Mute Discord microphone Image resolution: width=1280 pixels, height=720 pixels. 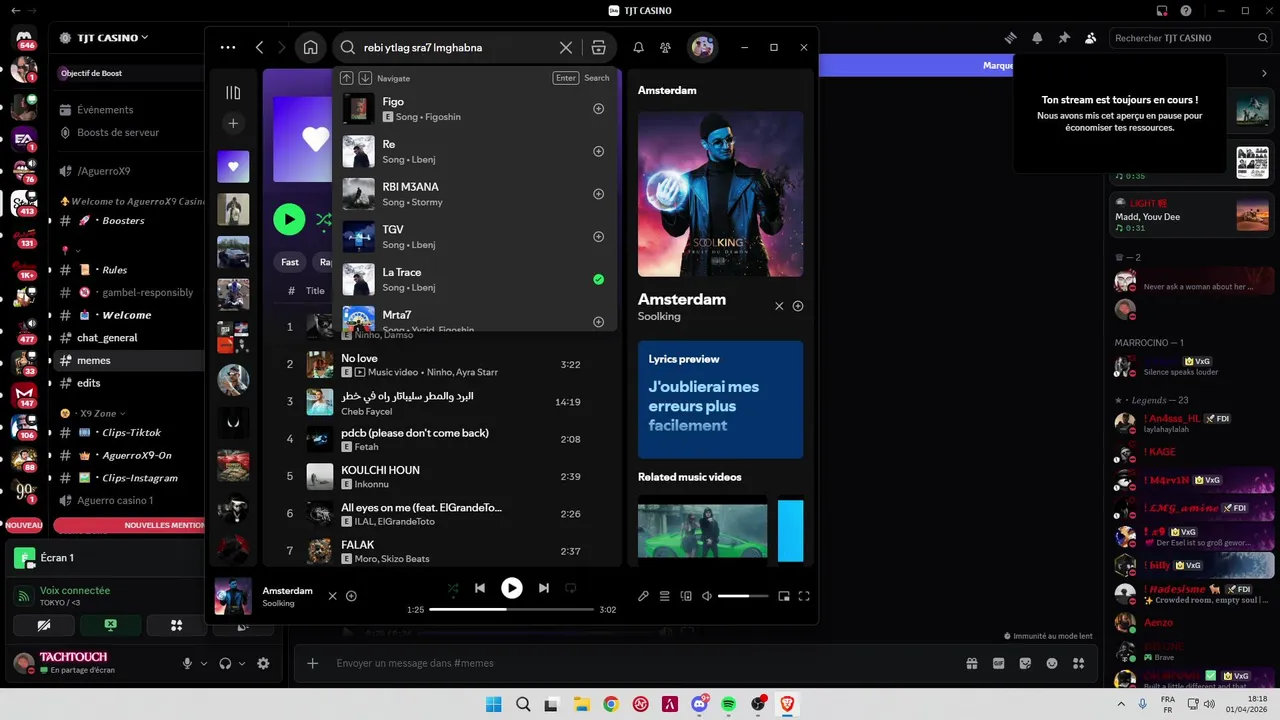coord(187,663)
